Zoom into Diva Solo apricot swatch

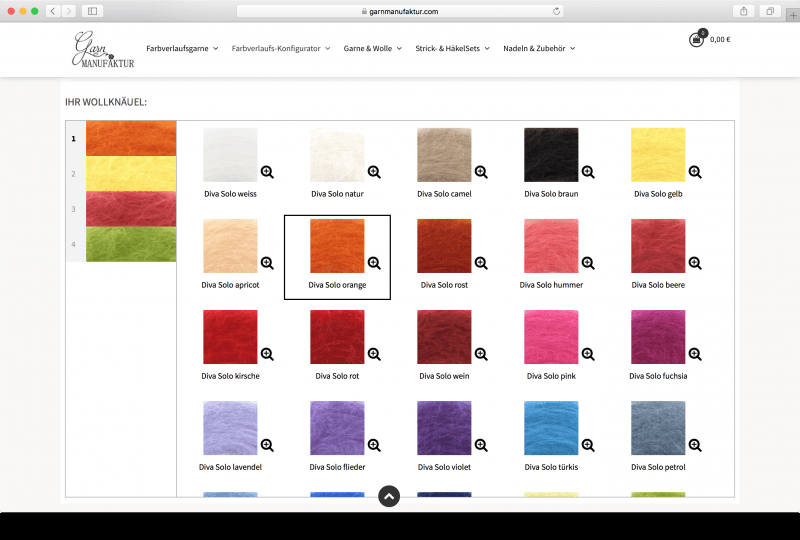(x=267, y=263)
